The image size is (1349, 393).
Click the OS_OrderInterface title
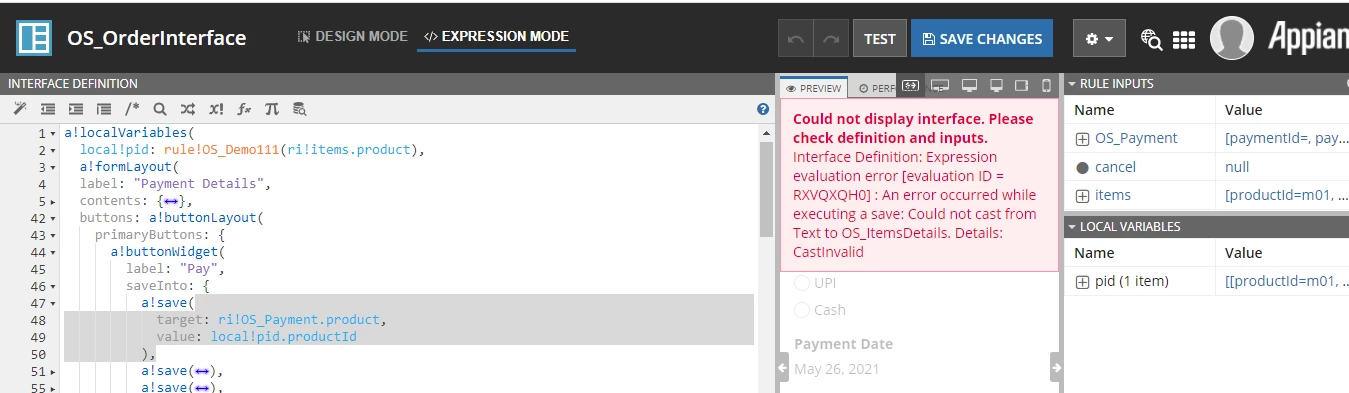[156, 39]
